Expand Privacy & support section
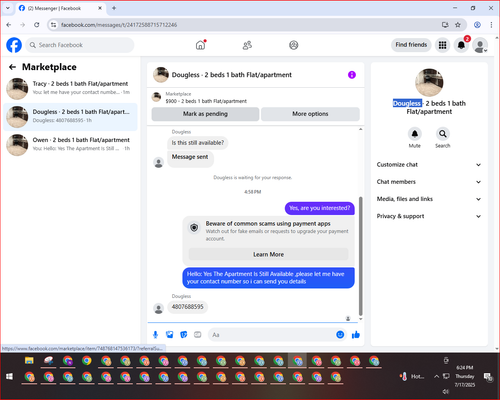500x400 pixels. pos(429,216)
